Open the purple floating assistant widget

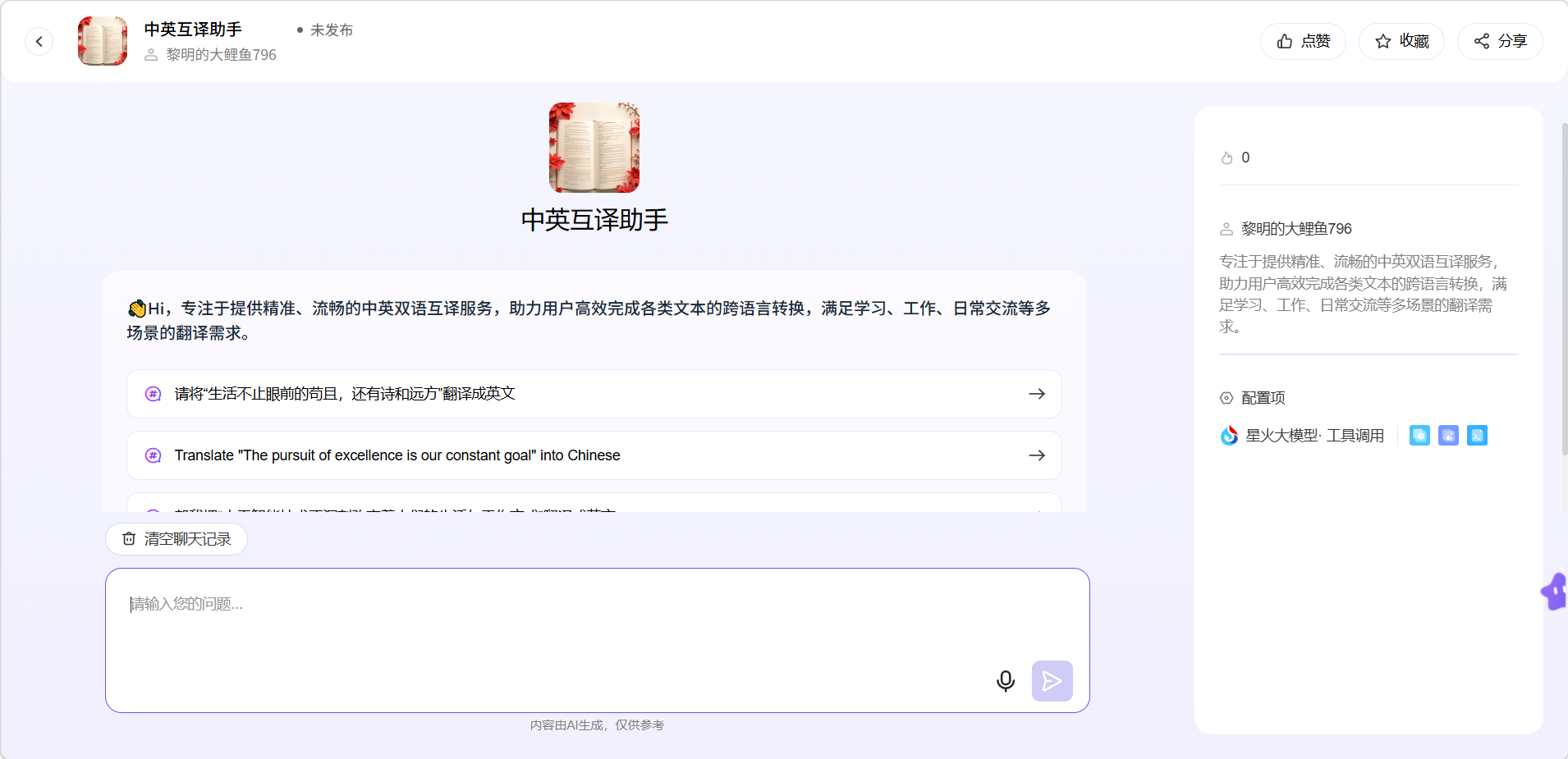(1555, 592)
